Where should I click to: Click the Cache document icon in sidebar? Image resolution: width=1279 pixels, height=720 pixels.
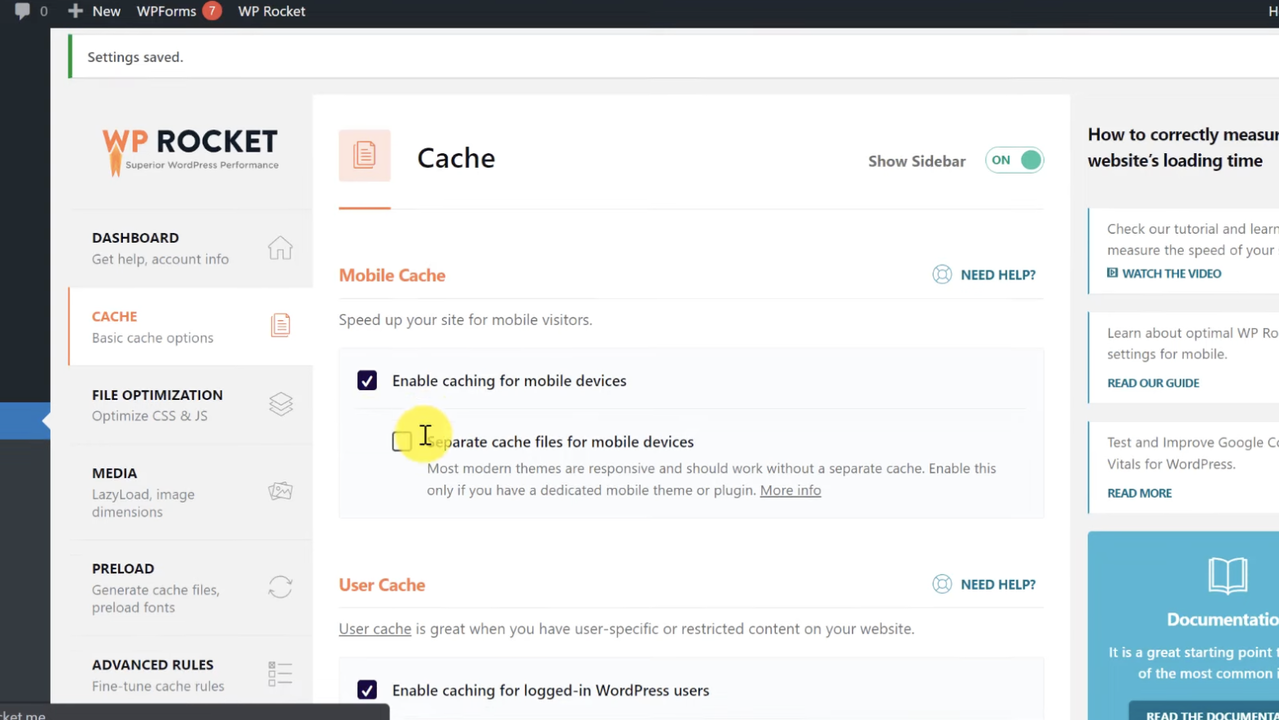pyautogui.click(x=280, y=325)
